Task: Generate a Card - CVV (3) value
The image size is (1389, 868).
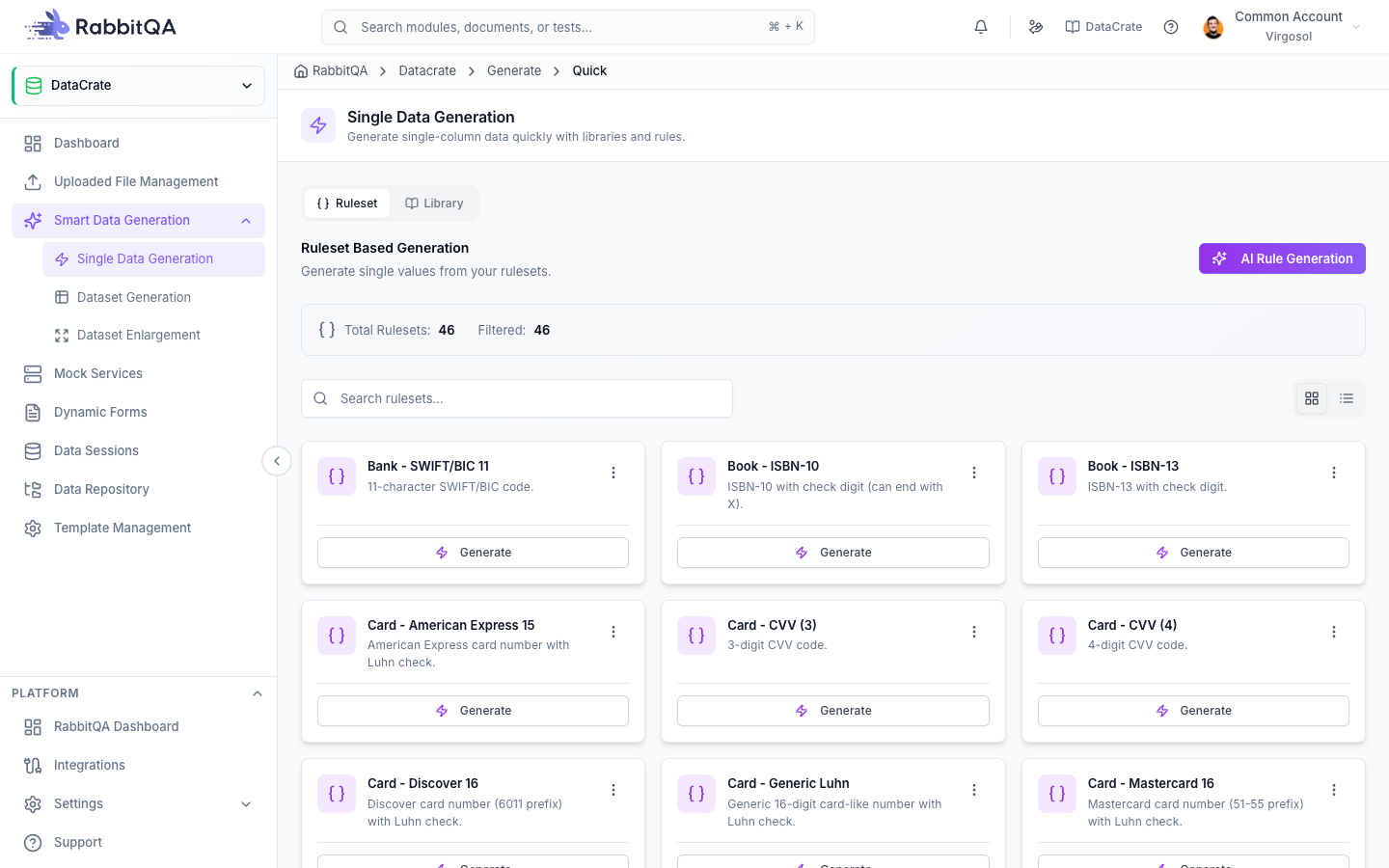Action: pos(833,711)
